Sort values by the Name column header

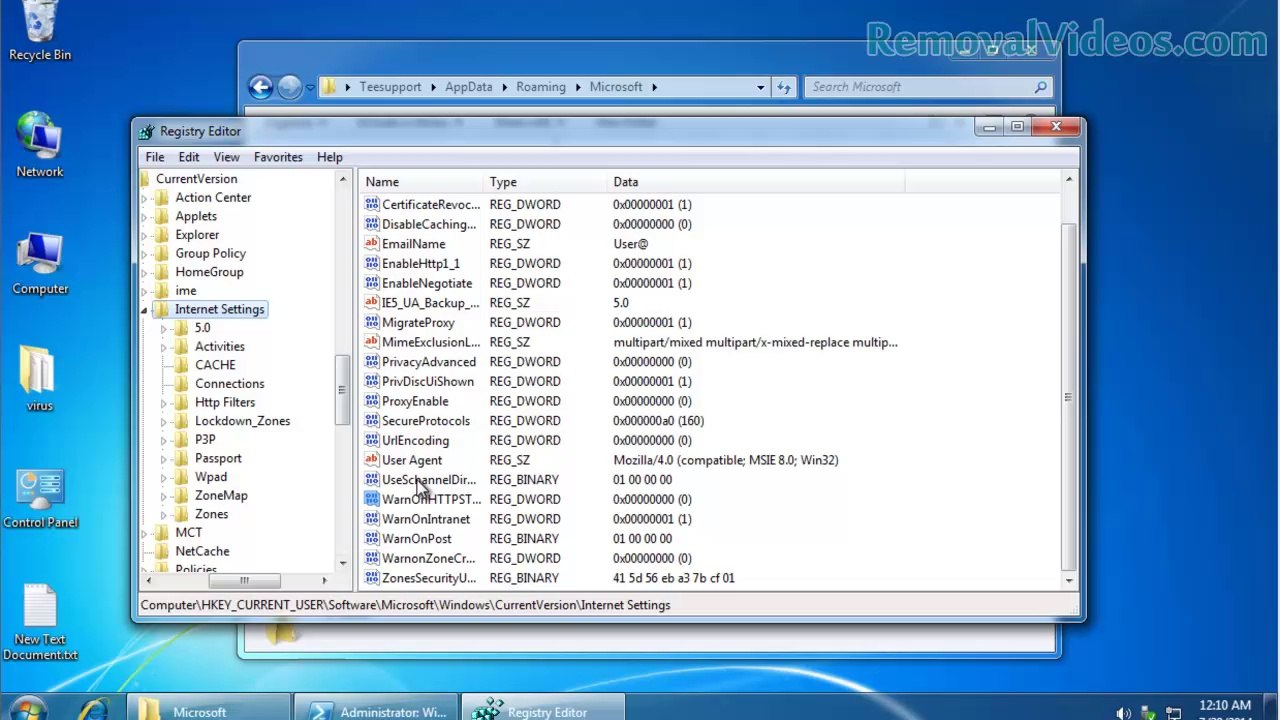click(421, 182)
